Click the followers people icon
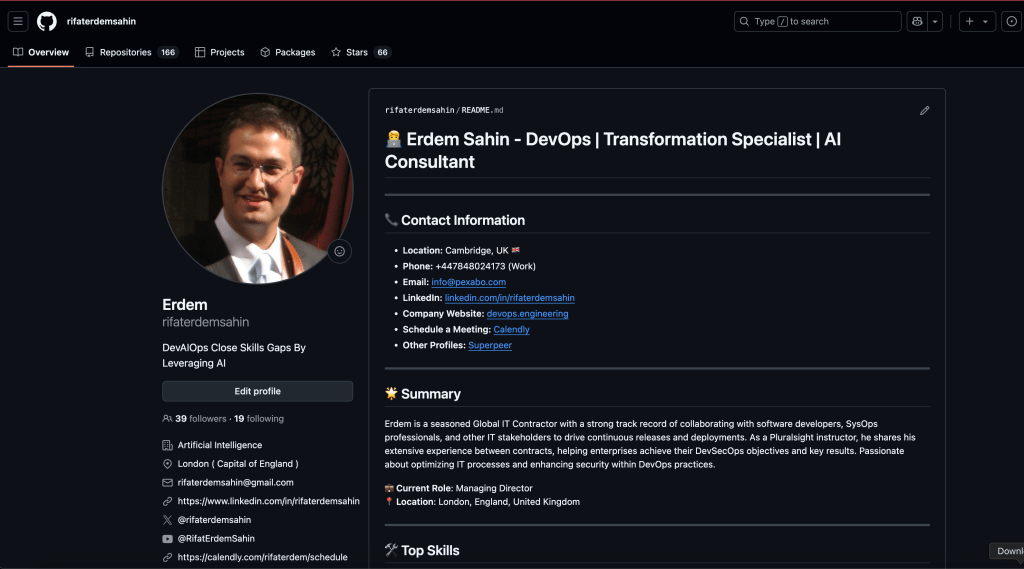The height and width of the screenshot is (569, 1024). (x=167, y=419)
